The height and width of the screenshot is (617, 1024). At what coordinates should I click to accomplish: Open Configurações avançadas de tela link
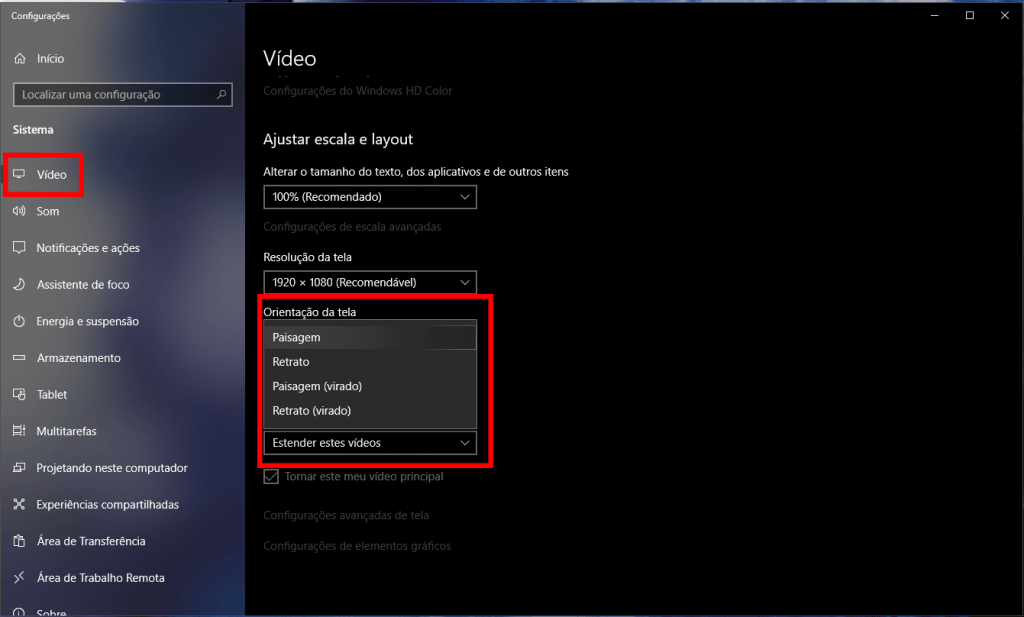coord(346,515)
